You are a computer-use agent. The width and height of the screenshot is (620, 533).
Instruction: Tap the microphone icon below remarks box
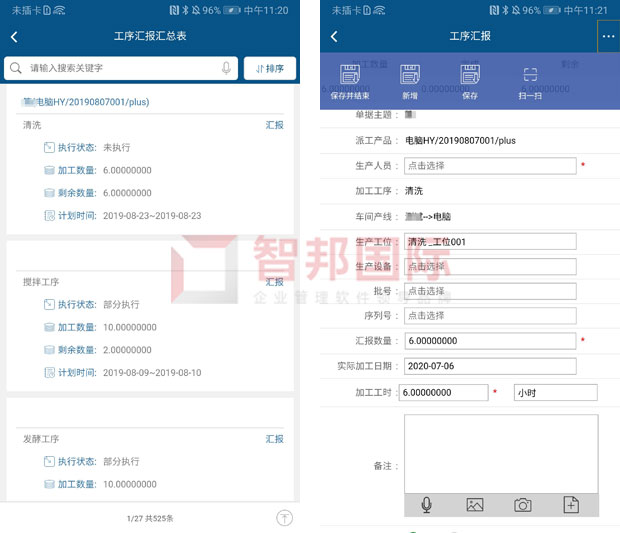pos(427,505)
